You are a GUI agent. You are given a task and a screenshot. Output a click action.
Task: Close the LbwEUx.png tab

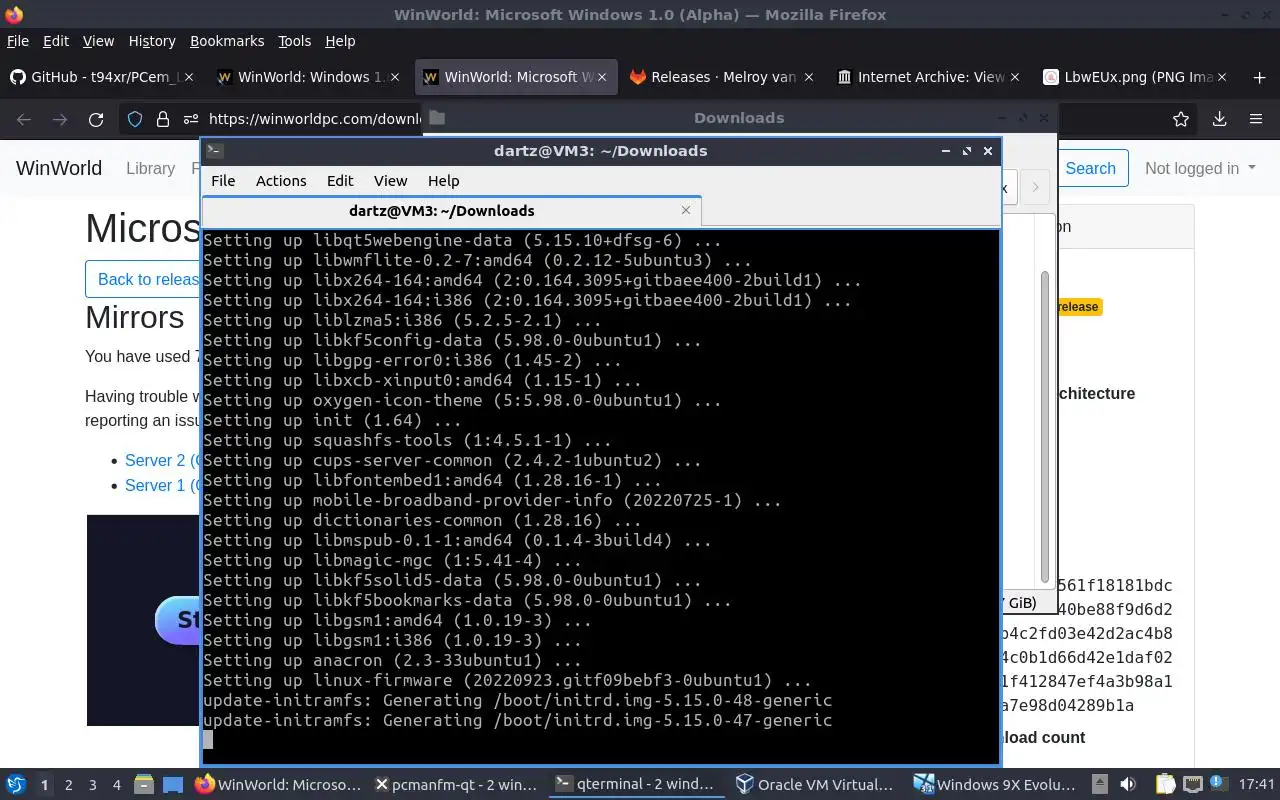point(1221,77)
